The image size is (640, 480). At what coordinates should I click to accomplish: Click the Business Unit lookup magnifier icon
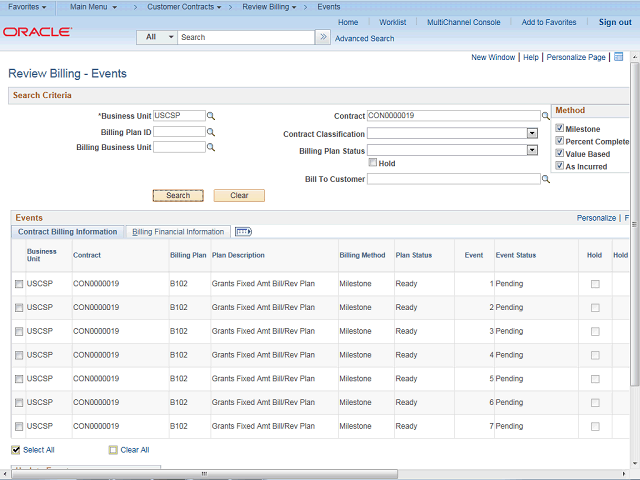click(211, 116)
